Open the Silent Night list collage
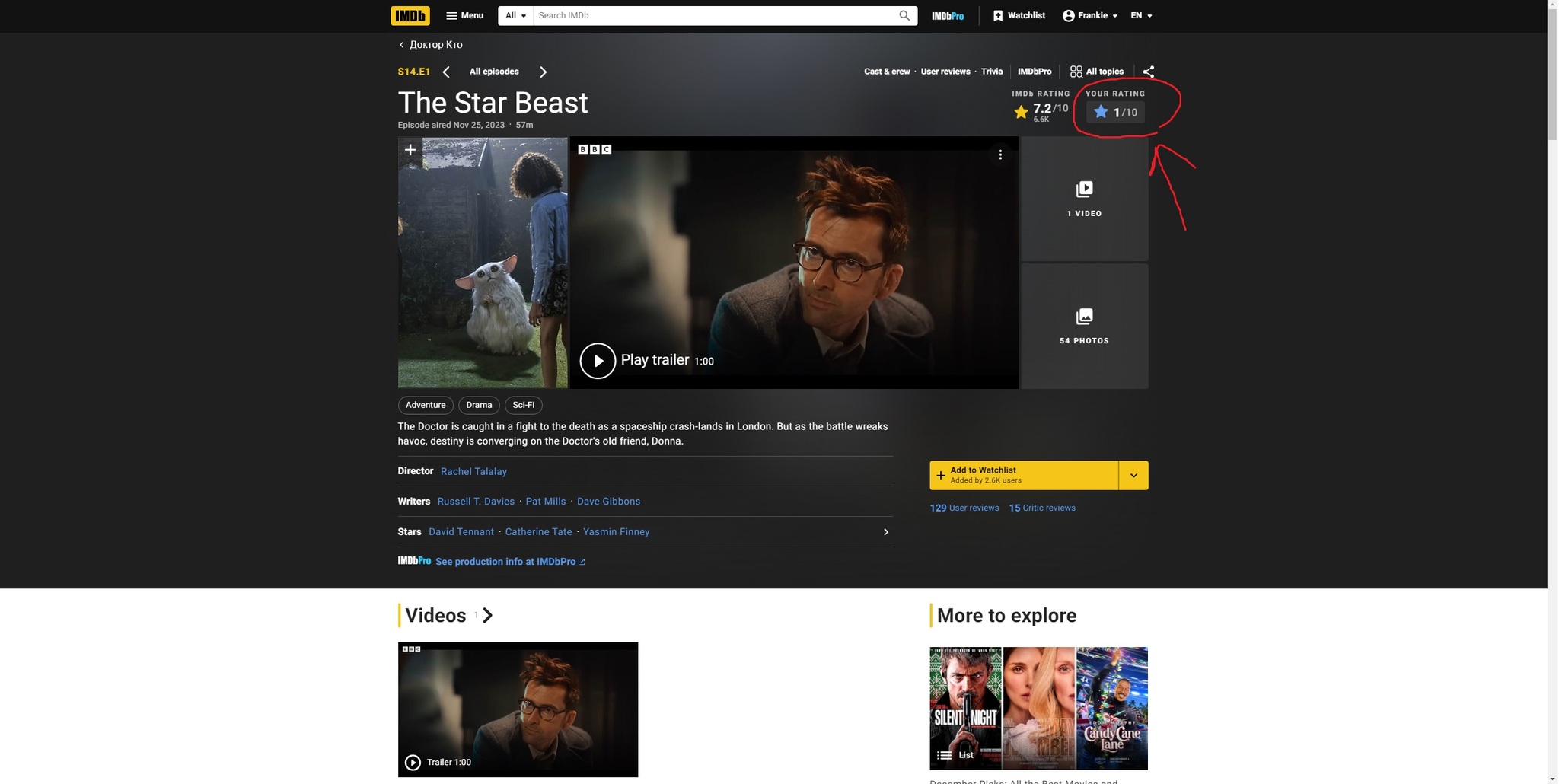Image resolution: width=1559 pixels, height=784 pixels. point(1038,709)
